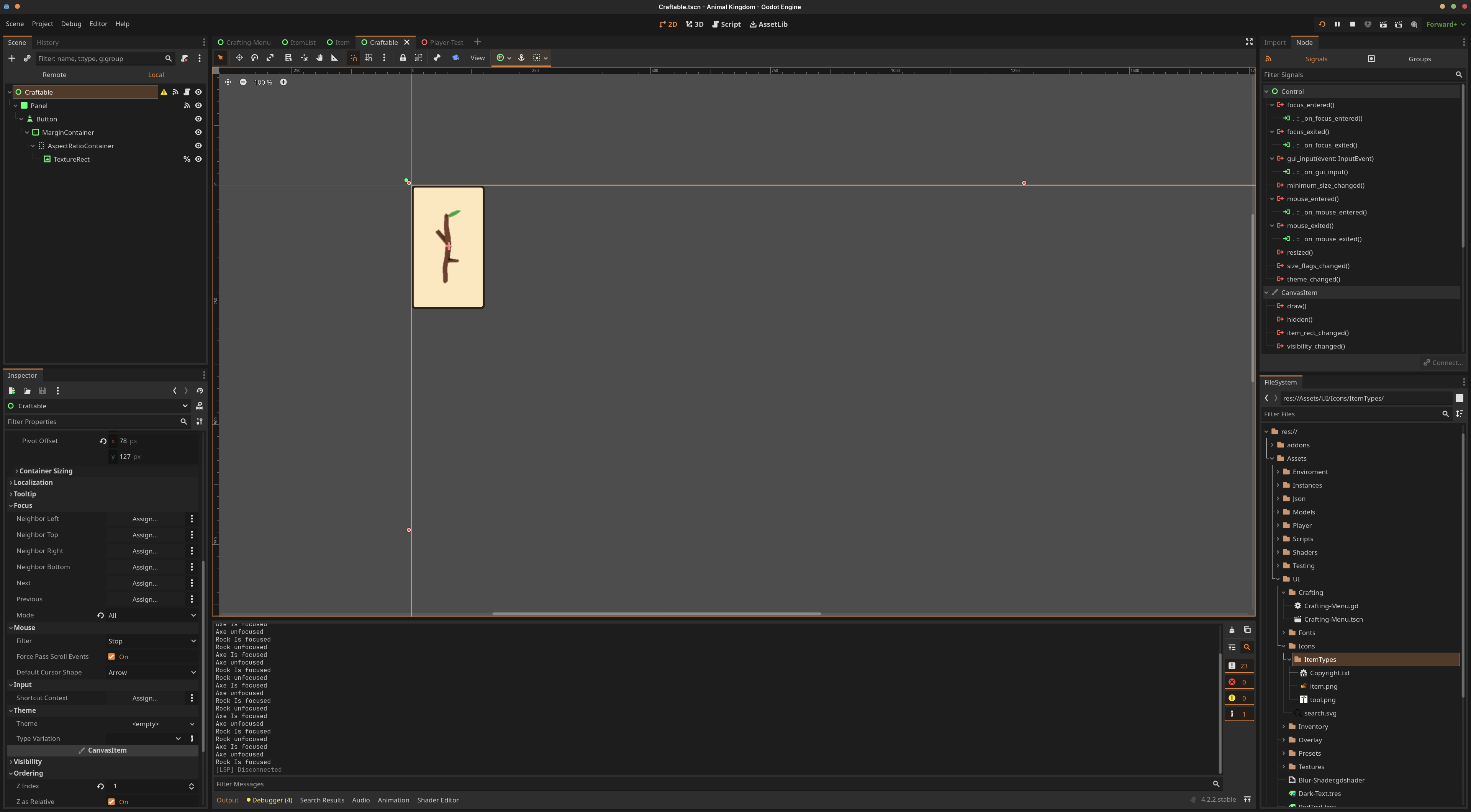Click the blue camera preview override icon
The width and height of the screenshot is (1471, 812).
click(455, 58)
